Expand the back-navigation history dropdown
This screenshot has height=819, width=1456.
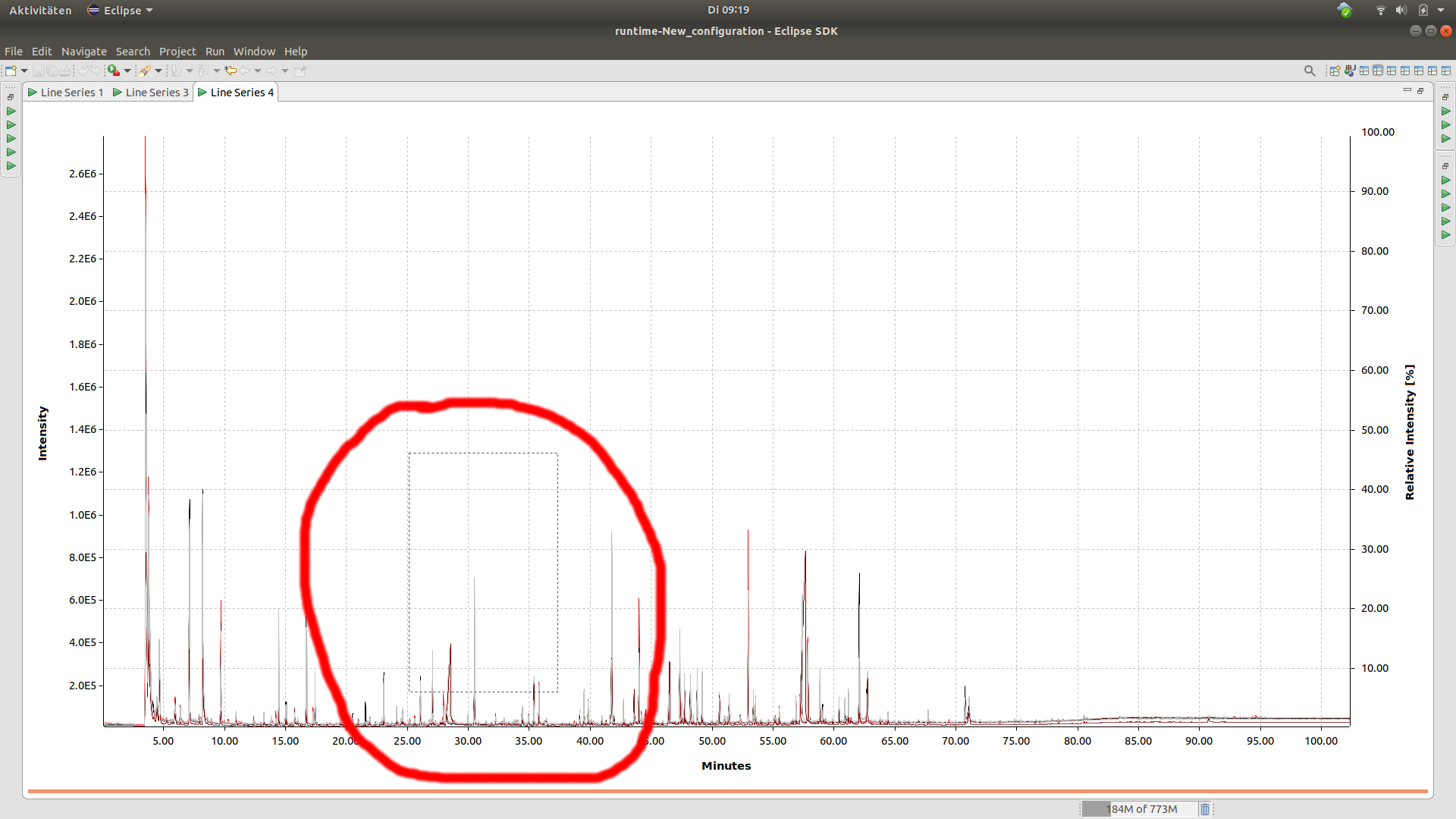point(257,71)
